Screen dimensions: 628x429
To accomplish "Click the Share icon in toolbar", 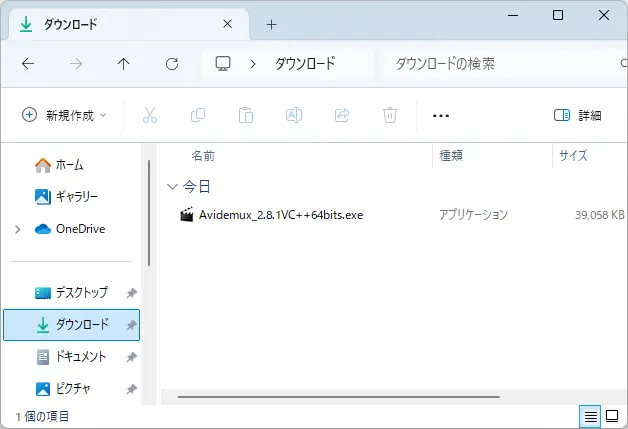I will tap(342, 115).
